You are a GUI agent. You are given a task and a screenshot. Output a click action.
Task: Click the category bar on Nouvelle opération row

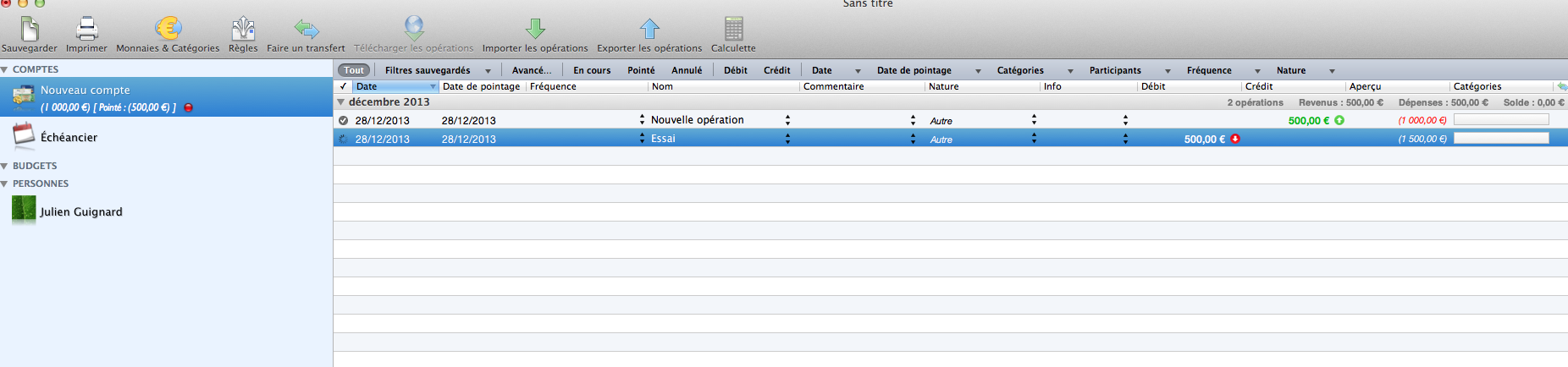pyautogui.click(x=1501, y=120)
